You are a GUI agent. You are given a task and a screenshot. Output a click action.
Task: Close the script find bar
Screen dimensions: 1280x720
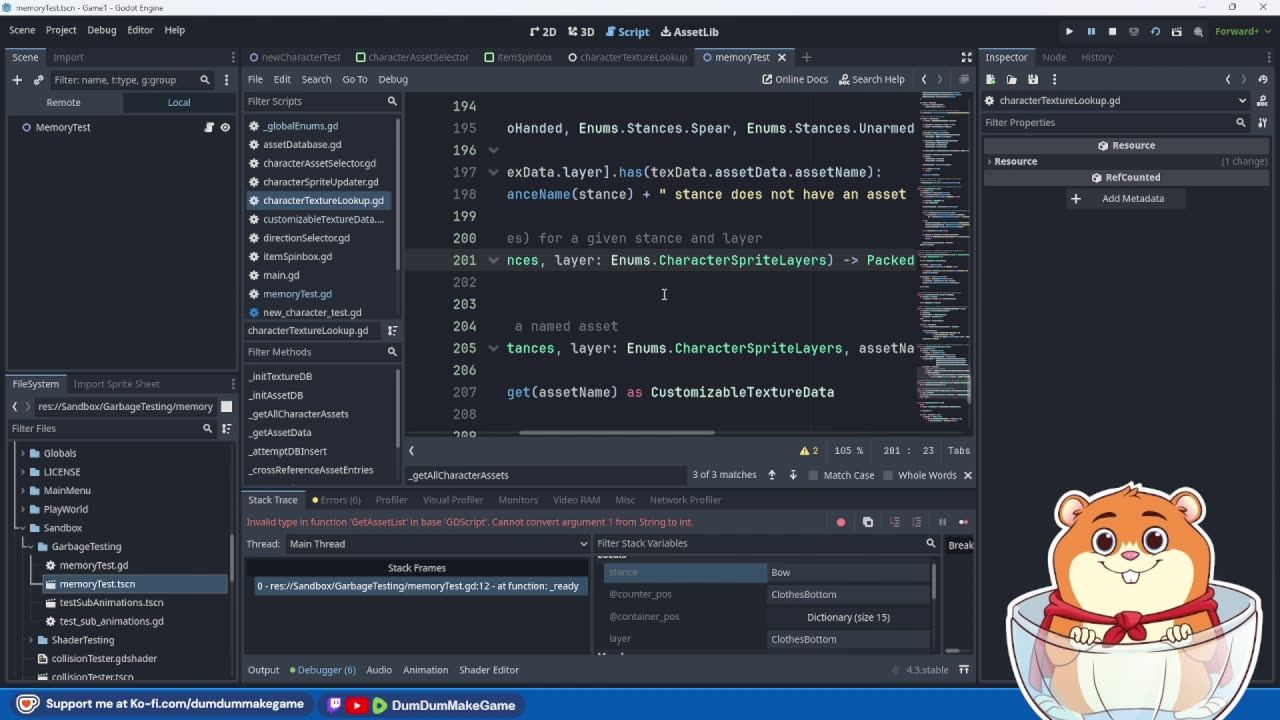coord(967,475)
